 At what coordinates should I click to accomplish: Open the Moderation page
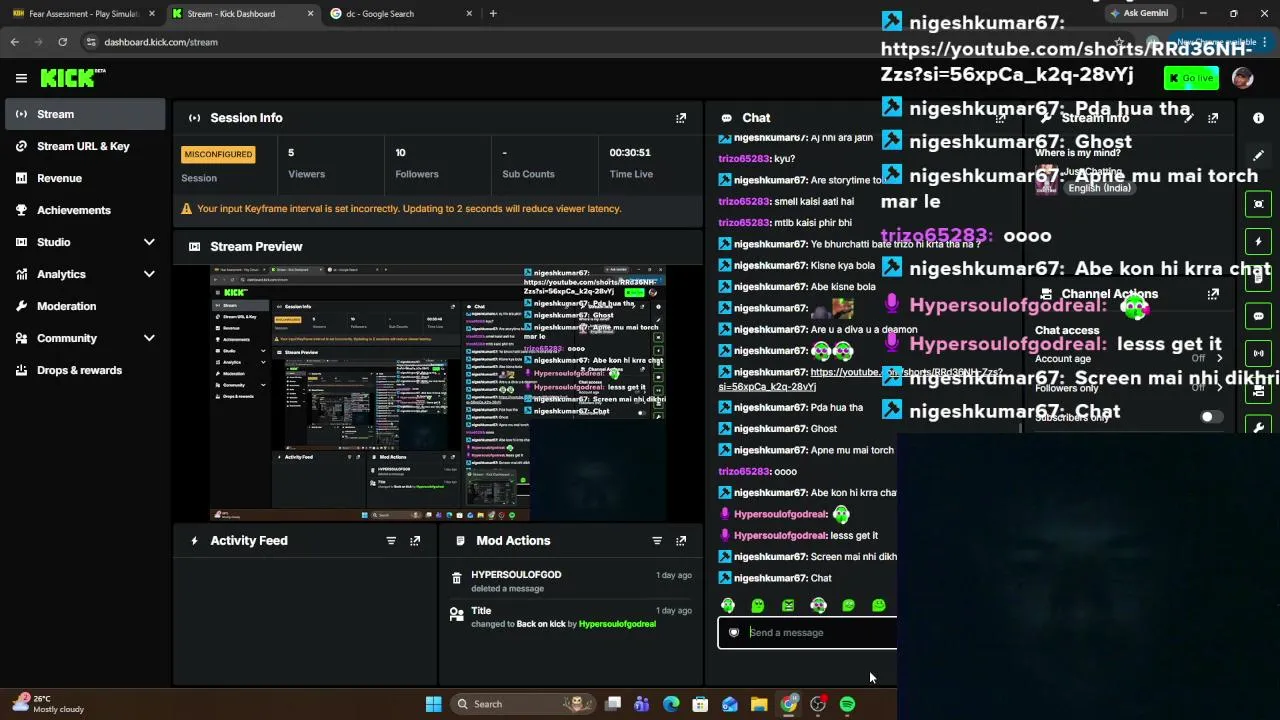point(85,306)
